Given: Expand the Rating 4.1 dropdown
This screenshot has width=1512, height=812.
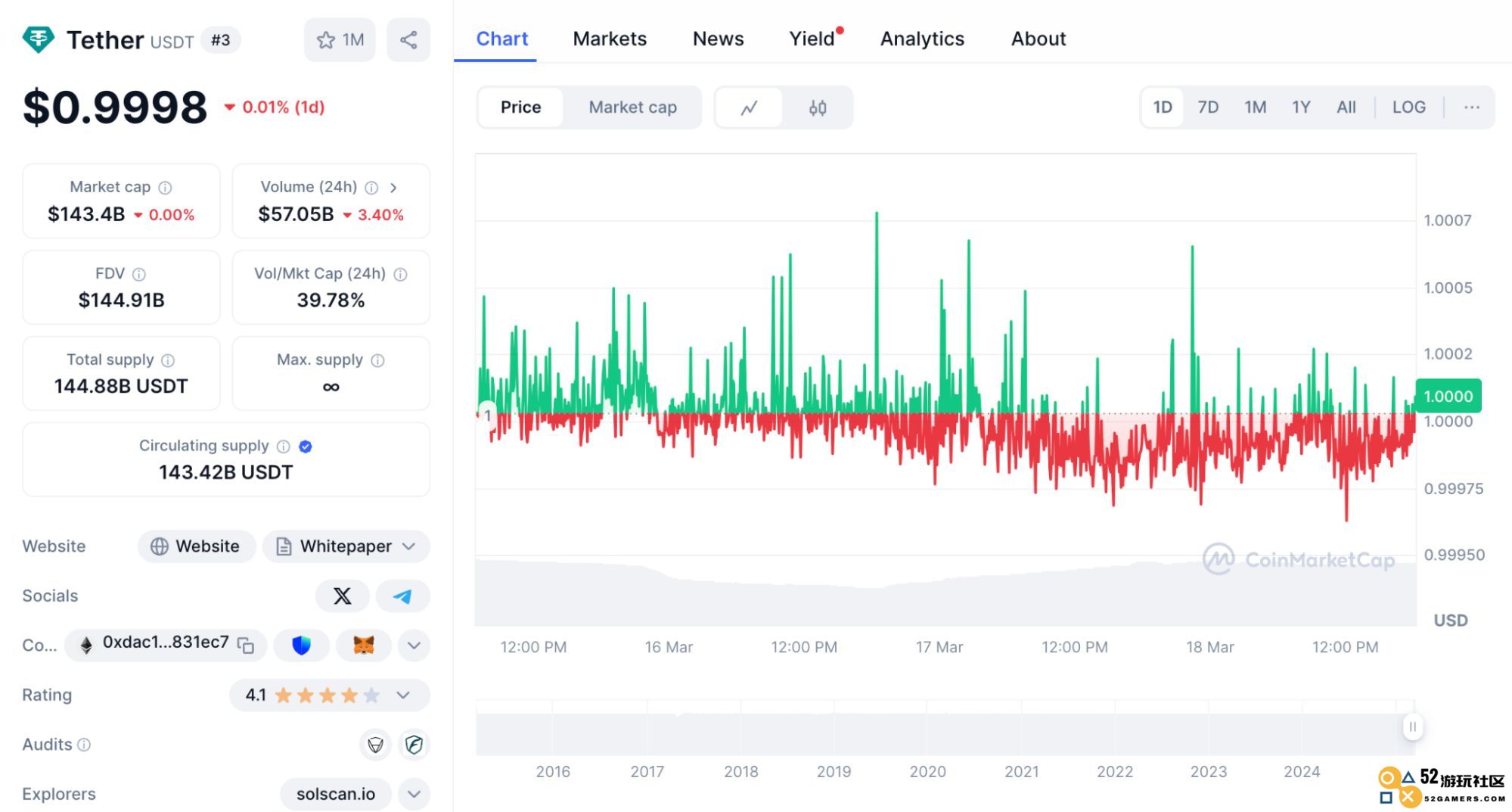Looking at the screenshot, I should (329, 695).
